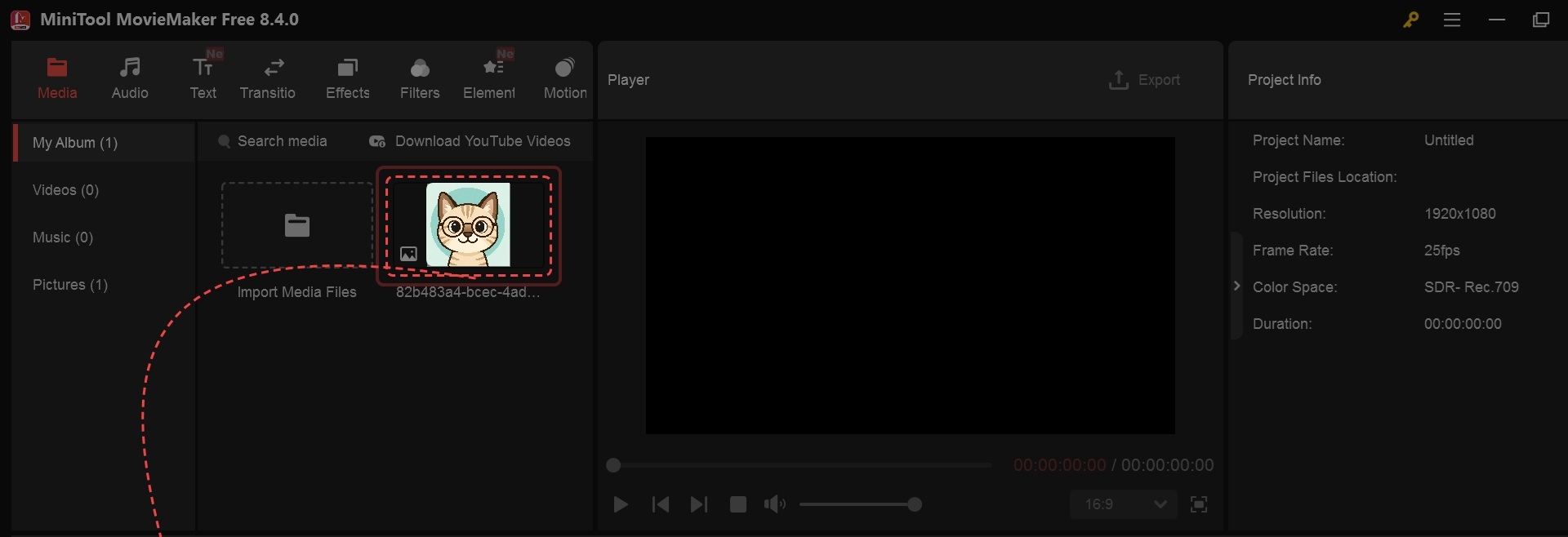Open the hamburger main menu
1568x537 pixels.
pyautogui.click(x=1452, y=20)
